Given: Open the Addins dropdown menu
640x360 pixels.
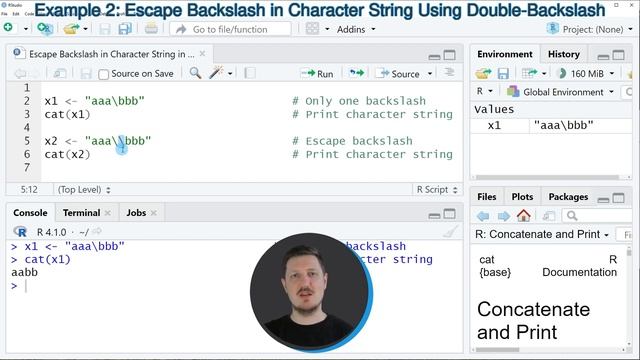Looking at the screenshot, I should (x=356, y=29).
